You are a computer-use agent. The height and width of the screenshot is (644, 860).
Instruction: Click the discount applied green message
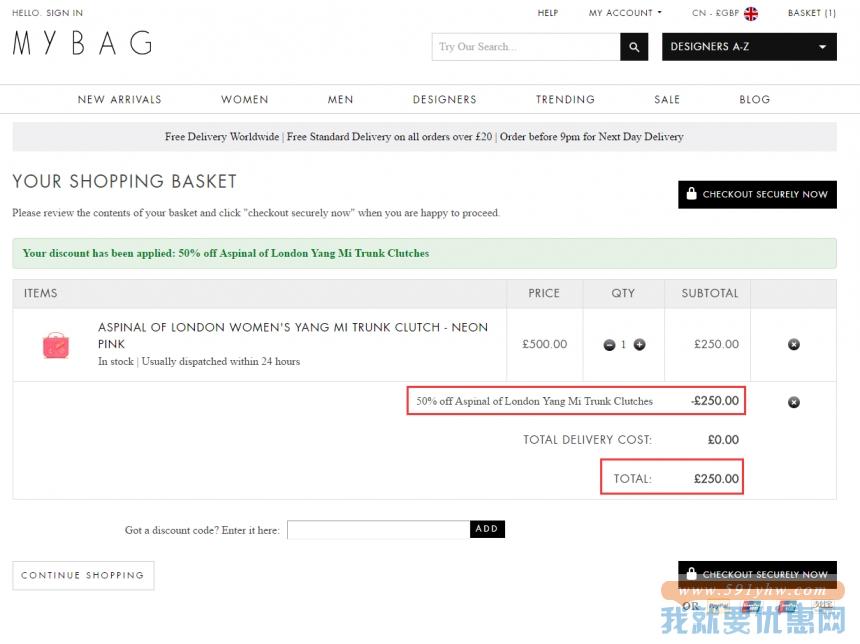tap(425, 253)
